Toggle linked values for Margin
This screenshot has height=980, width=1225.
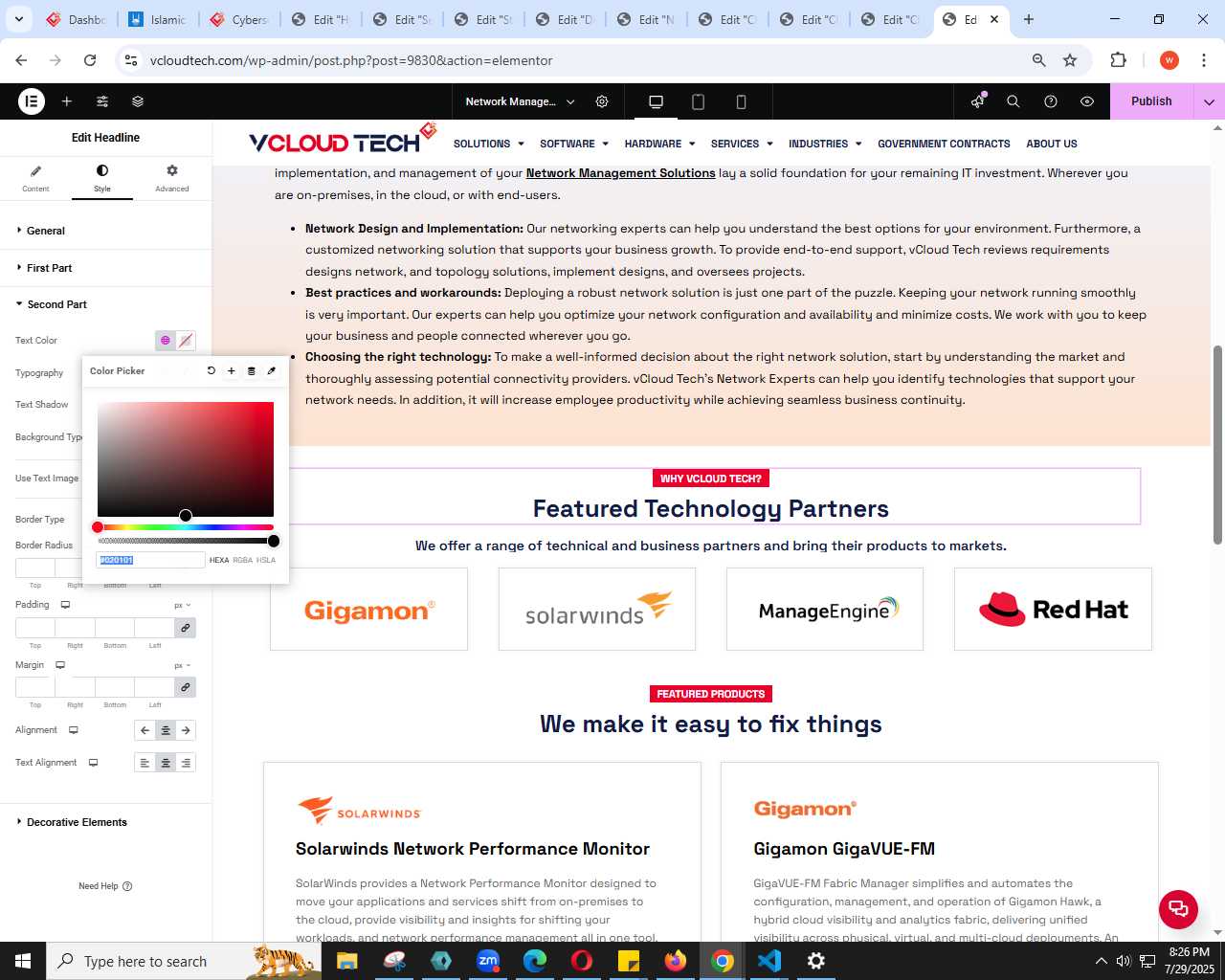pos(186,687)
